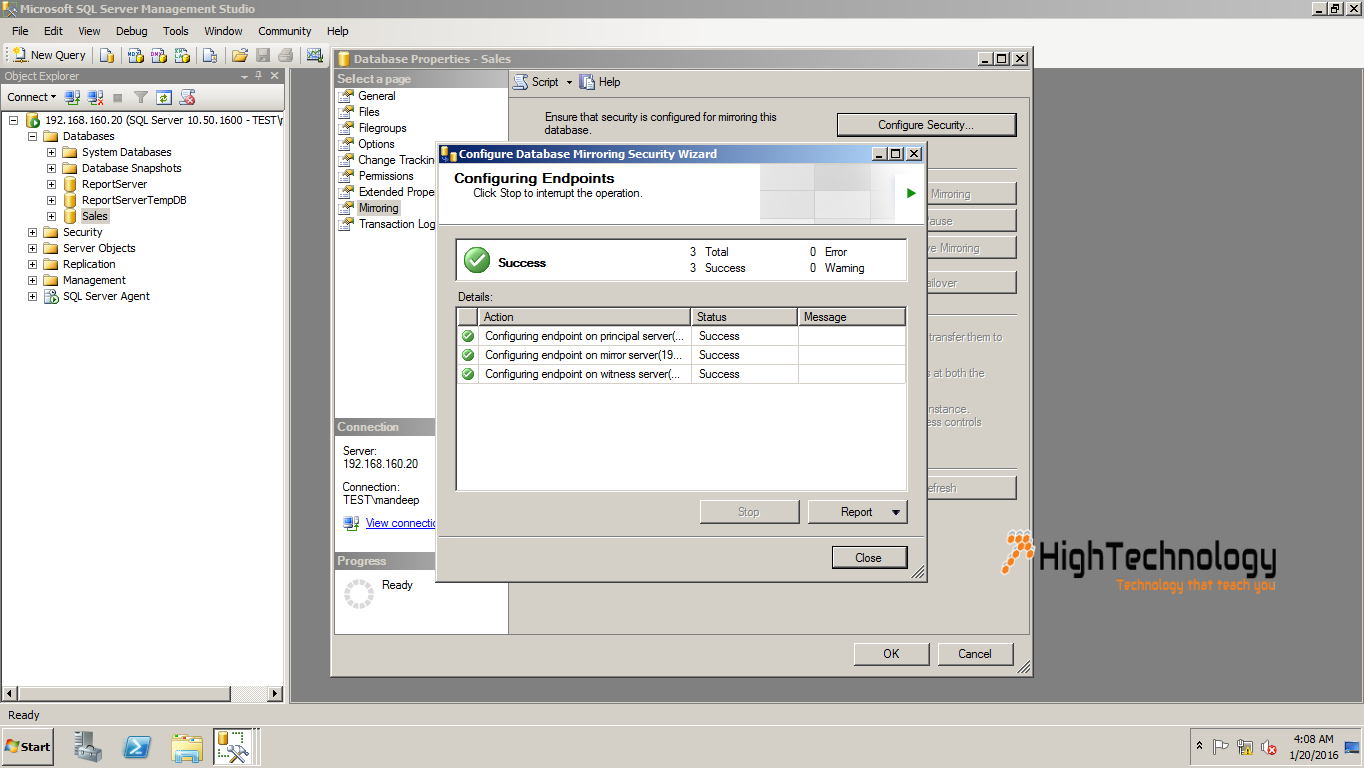Click the Configure Security... button

[x=926, y=125]
